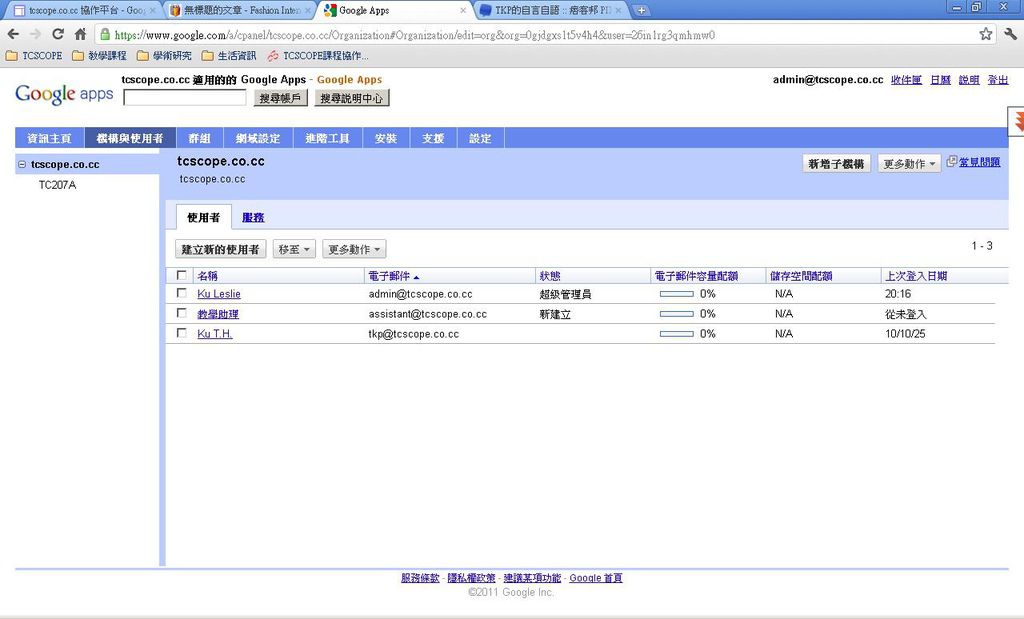Close the Google Apps browser tab
This screenshot has width=1024, height=619.
463,10
